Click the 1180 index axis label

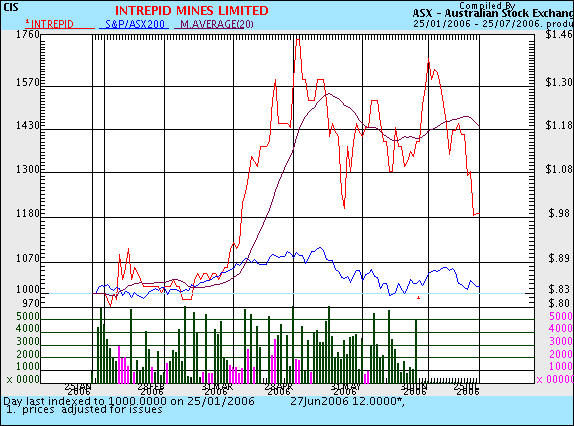click(27, 213)
